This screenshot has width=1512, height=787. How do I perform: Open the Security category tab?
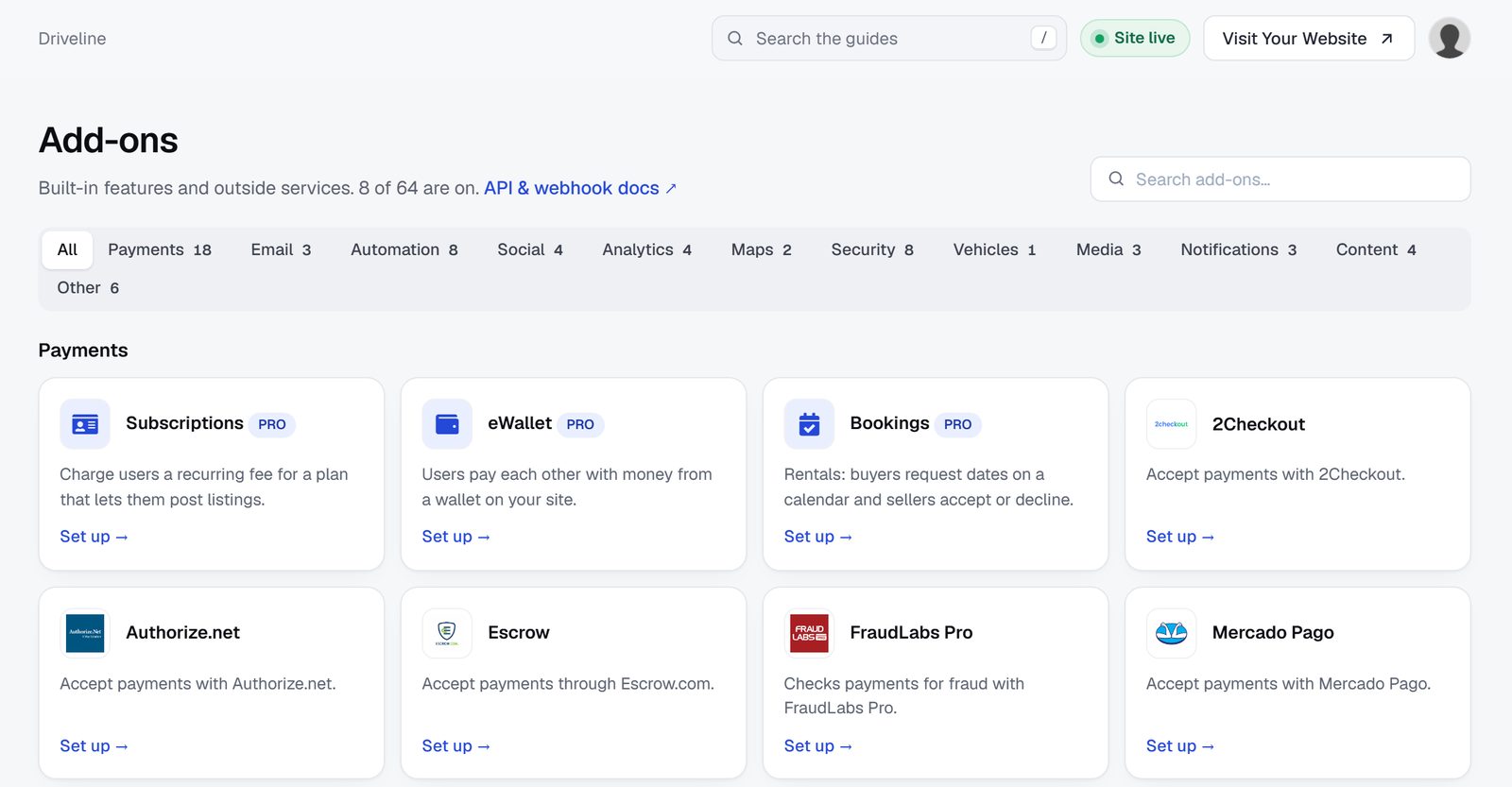point(872,250)
